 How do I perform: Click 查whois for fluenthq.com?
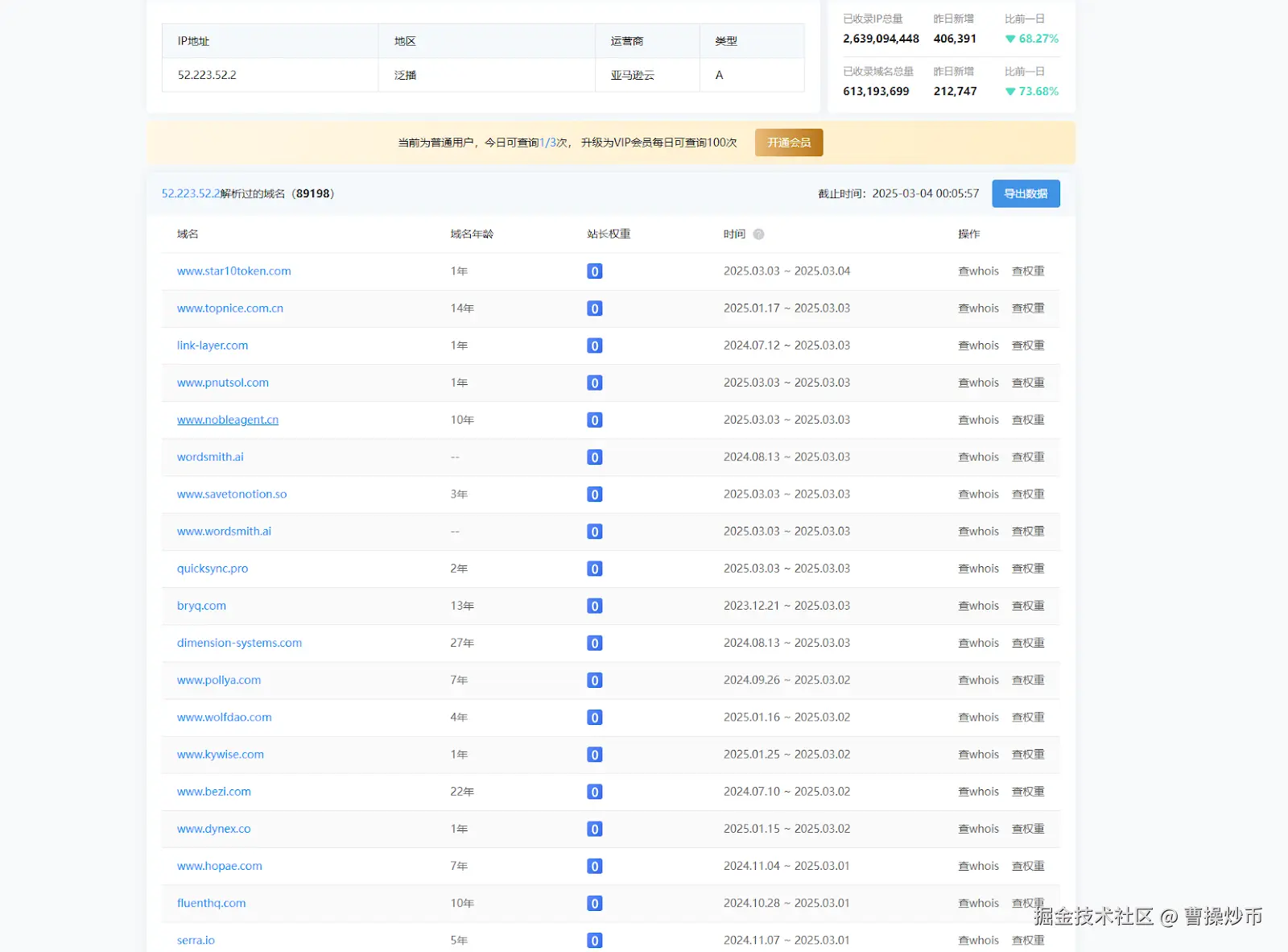pyautogui.click(x=978, y=903)
